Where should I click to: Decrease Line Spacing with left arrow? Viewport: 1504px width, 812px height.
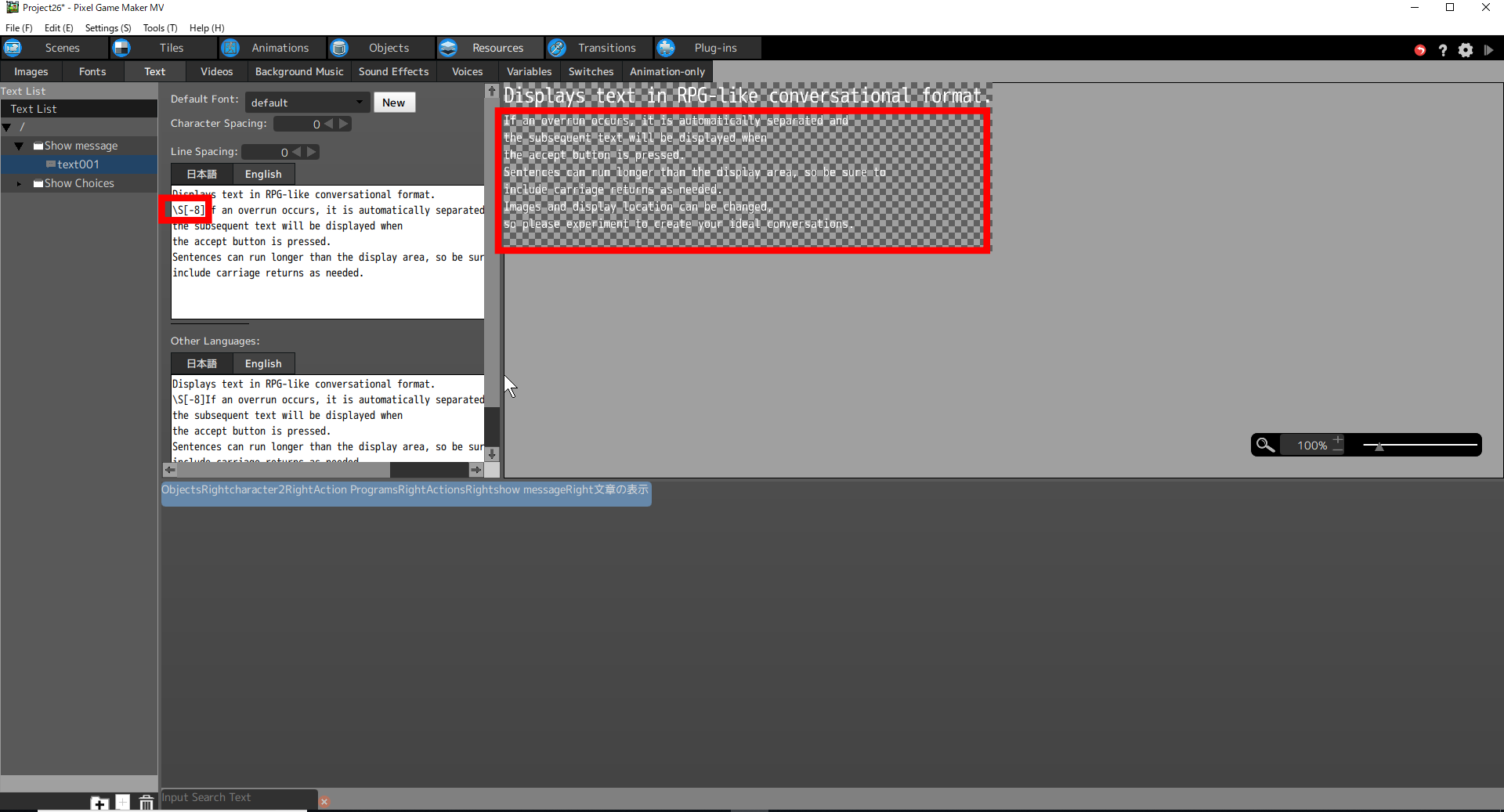pyautogui.click(x=297, y=152)
